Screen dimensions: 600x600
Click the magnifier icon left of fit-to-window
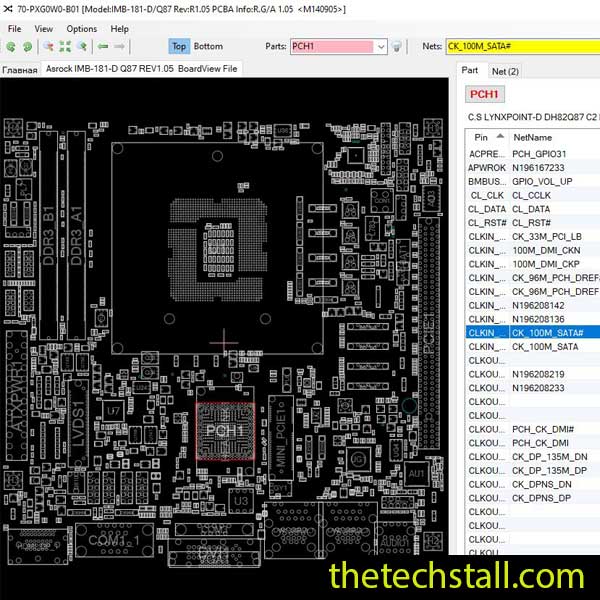47,46
